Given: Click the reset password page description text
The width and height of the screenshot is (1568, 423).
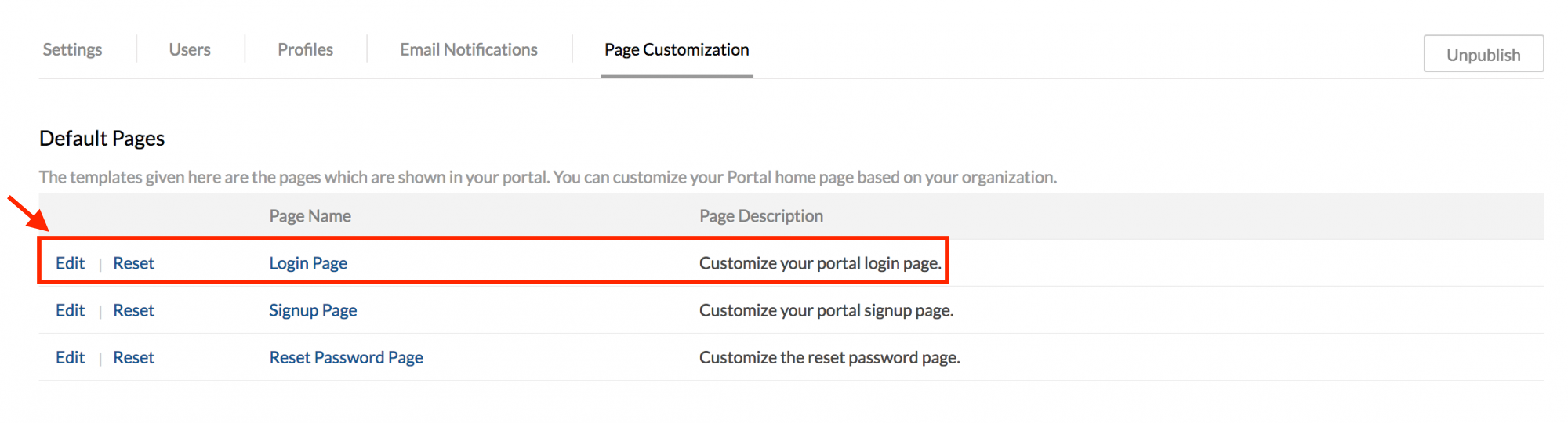Looking at the screenshot, I should 829,357.
